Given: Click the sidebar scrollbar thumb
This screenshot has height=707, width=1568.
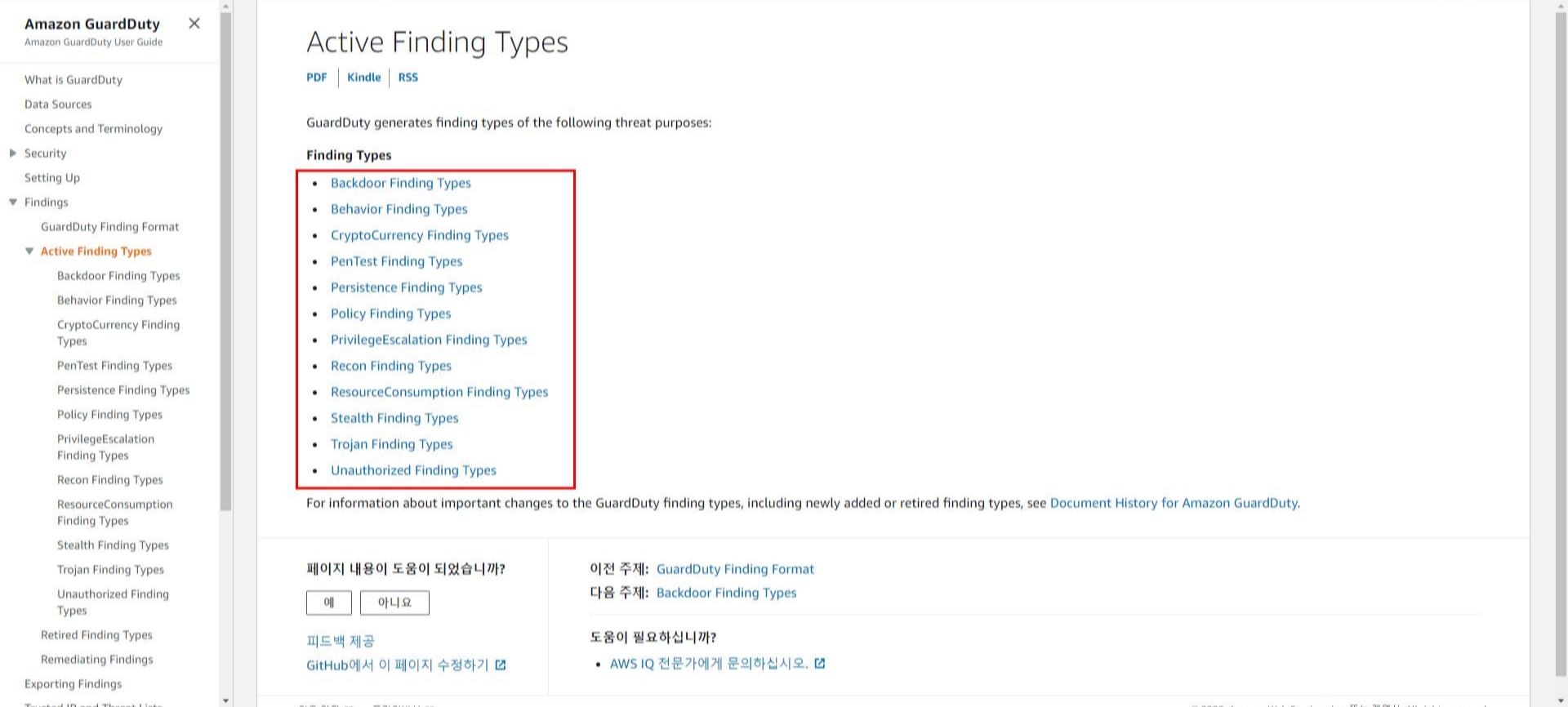Looking at the screenshot, I should point(226,261).
